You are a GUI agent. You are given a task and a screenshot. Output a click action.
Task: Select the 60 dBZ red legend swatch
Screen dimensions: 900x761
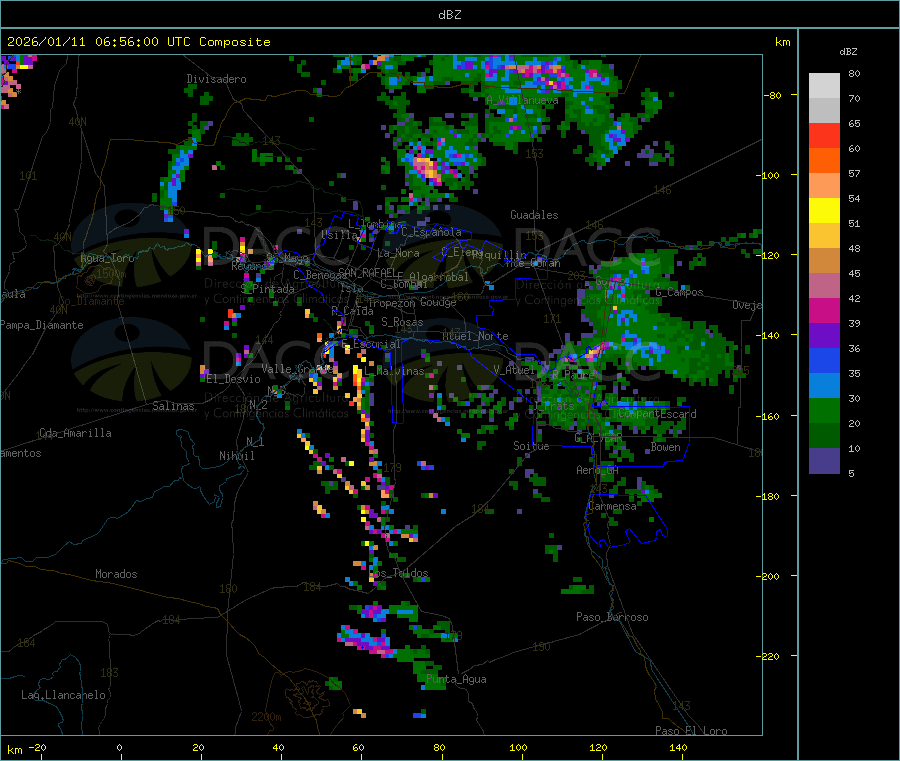tap(824, 135)
